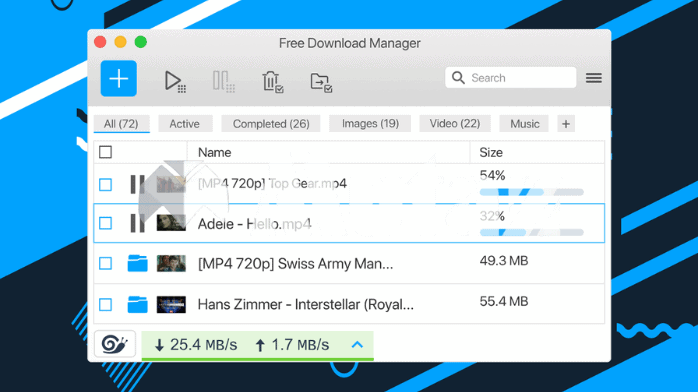Image resolution: width=698 pixels, height=392 pixels.
Task: Switch to the Completed (26) tab
Action: [x=271, y=124]
